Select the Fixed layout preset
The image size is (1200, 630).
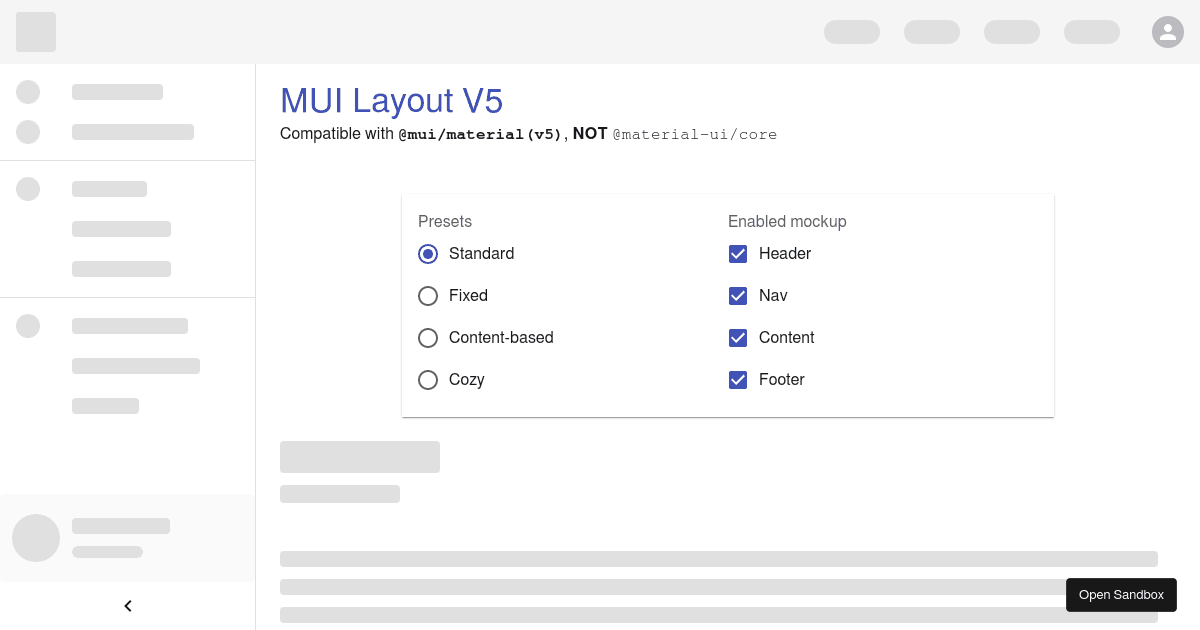pyautogui.click(x=428, y=295)
